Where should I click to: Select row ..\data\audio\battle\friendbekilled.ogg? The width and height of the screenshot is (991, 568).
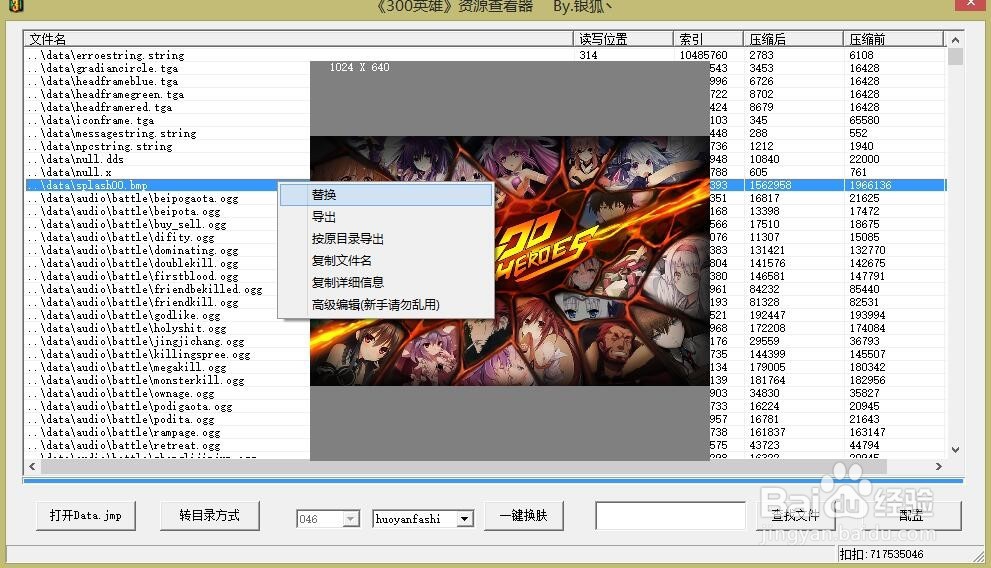click(485, 289)
